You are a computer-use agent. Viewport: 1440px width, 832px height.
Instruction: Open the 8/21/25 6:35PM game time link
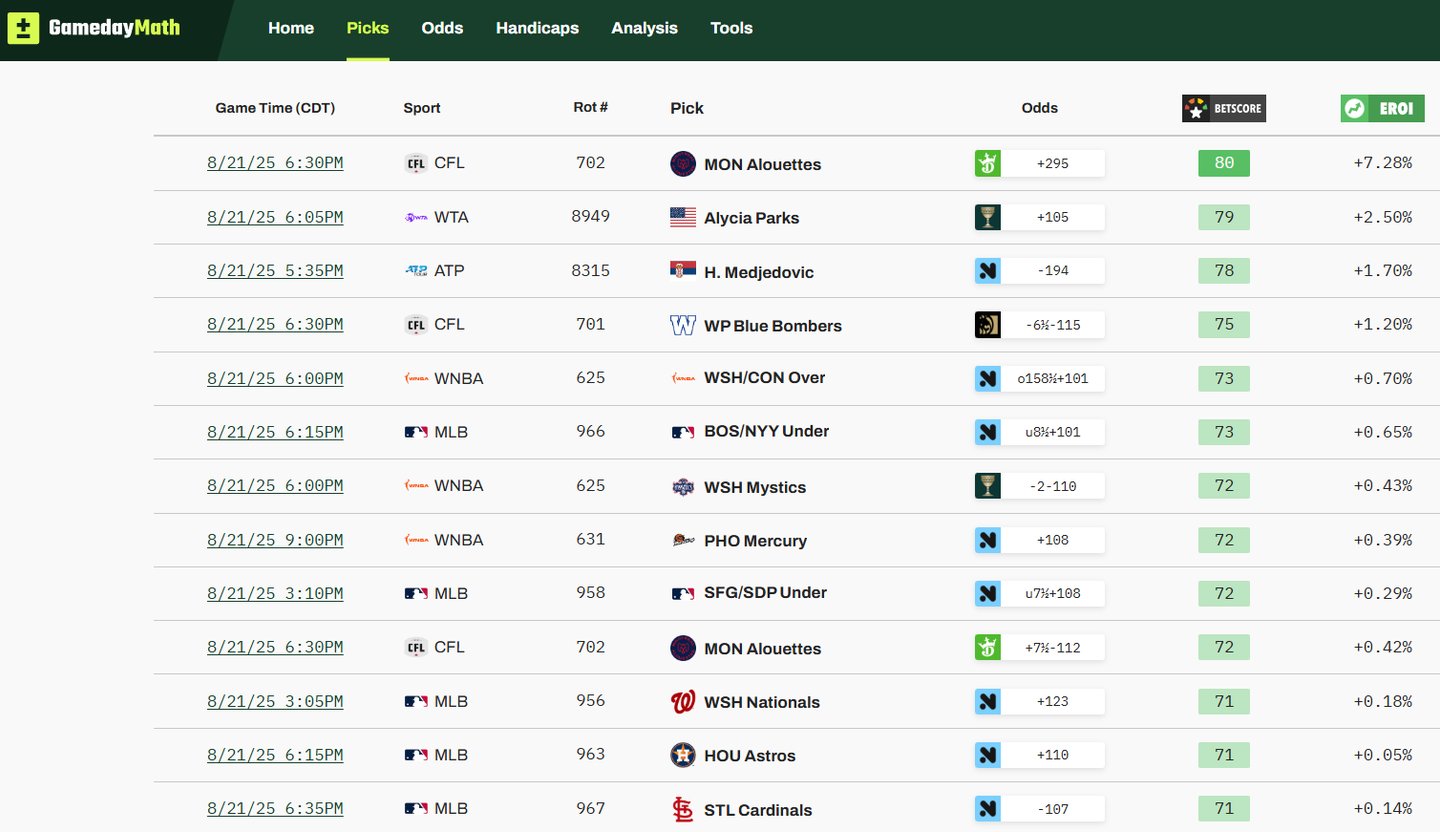coord(275,809)
